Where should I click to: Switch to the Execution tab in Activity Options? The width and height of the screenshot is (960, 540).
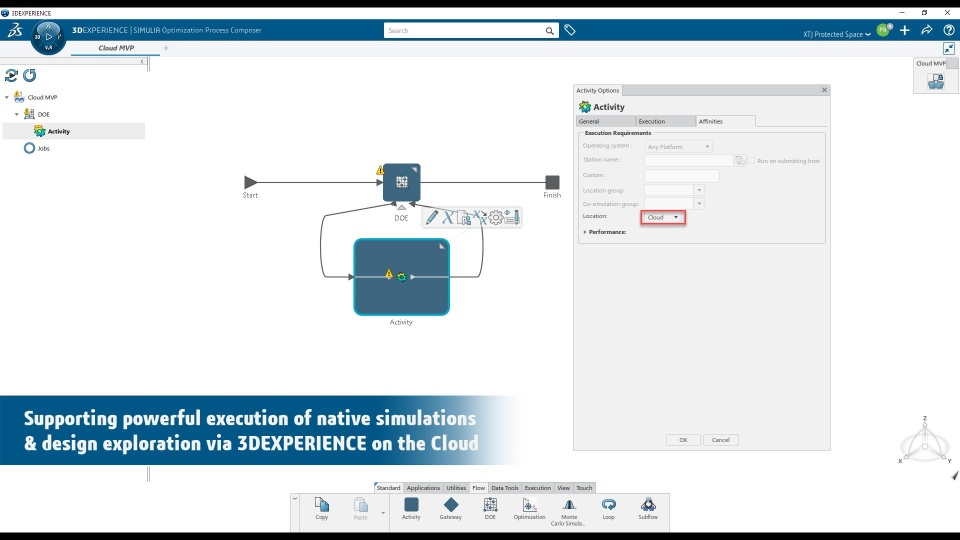666,121
